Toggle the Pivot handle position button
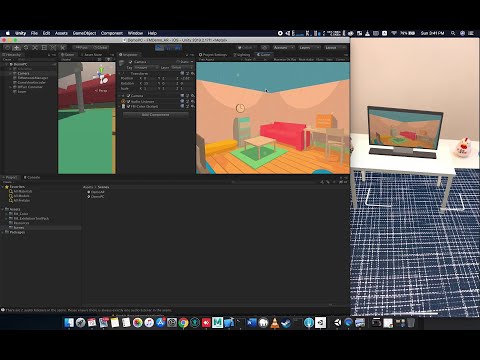This screenshot has height=360, width=480. pyautogui.click(x=81, y=48)
